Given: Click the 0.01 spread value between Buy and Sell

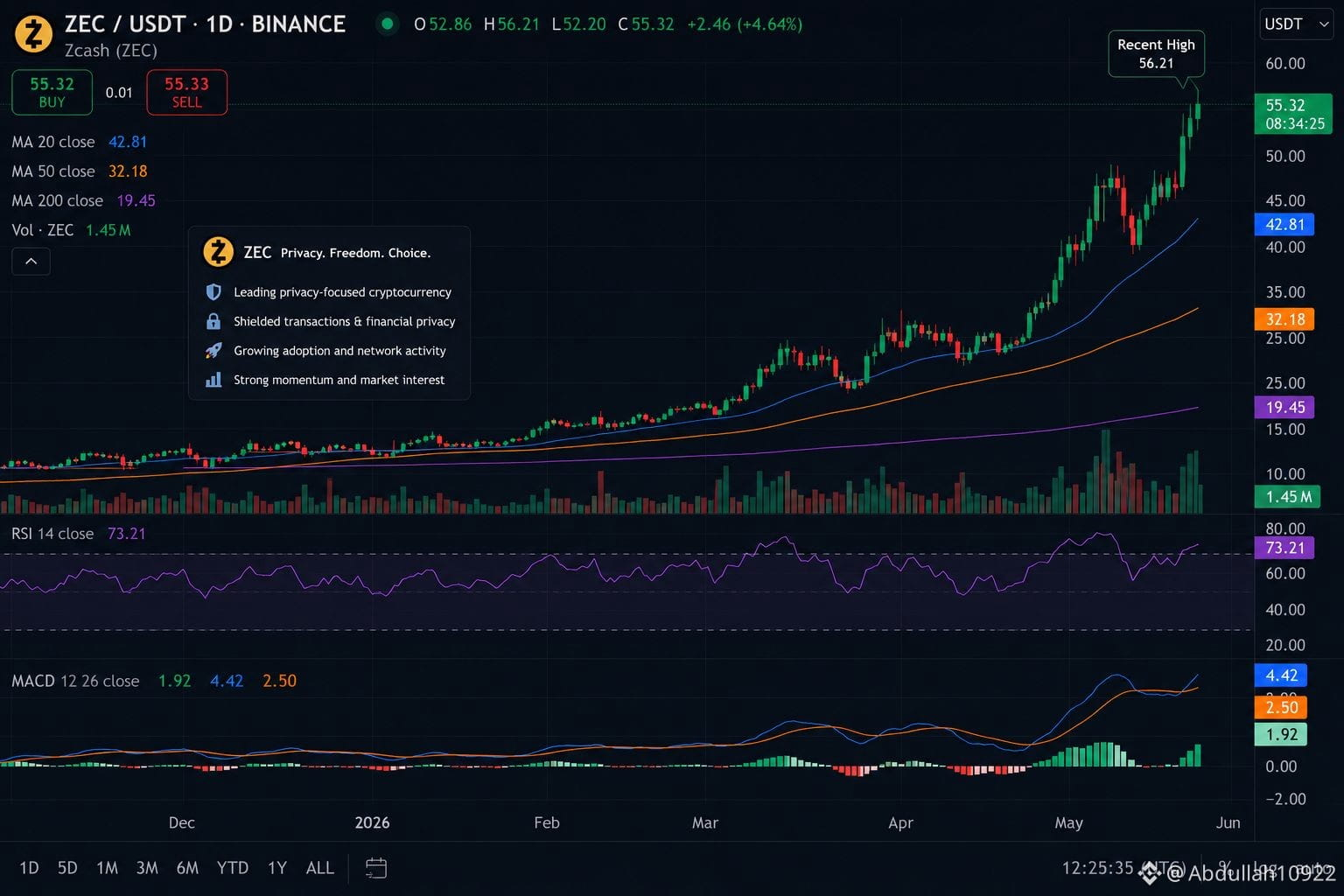Looking at the screenshot, I should [119, 93].
